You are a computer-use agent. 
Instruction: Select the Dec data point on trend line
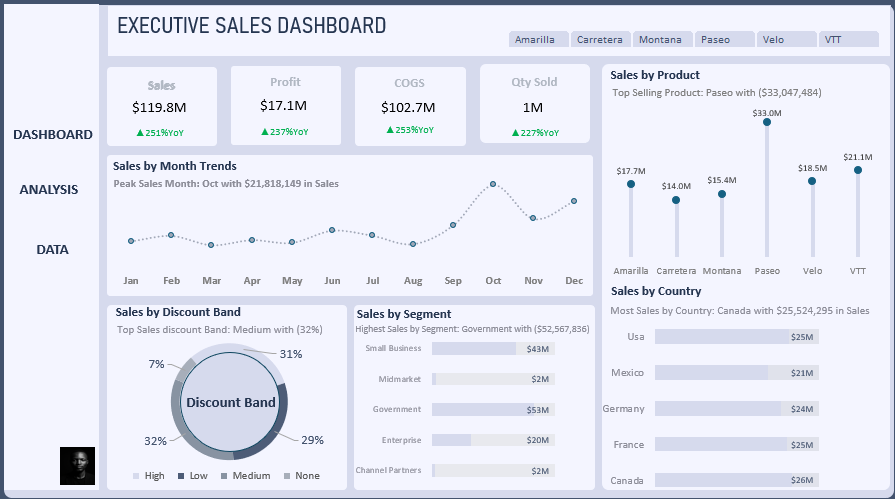tap(574, 201)
